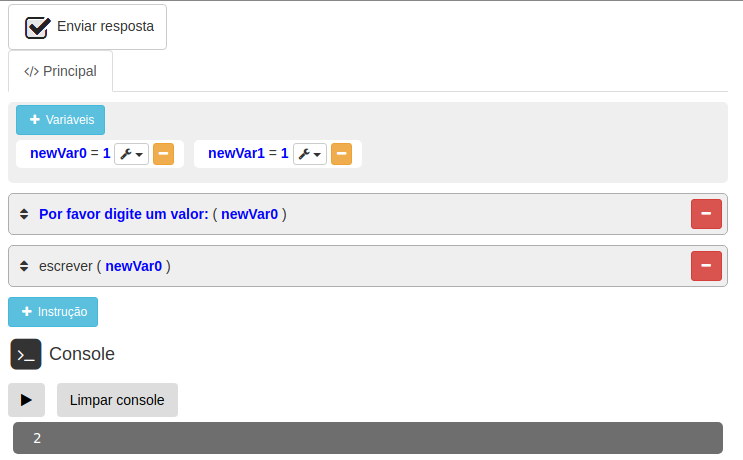Click the Console terminal icon
The width and height of the screenshot is (743, 460).
click(x=26, y=354)
